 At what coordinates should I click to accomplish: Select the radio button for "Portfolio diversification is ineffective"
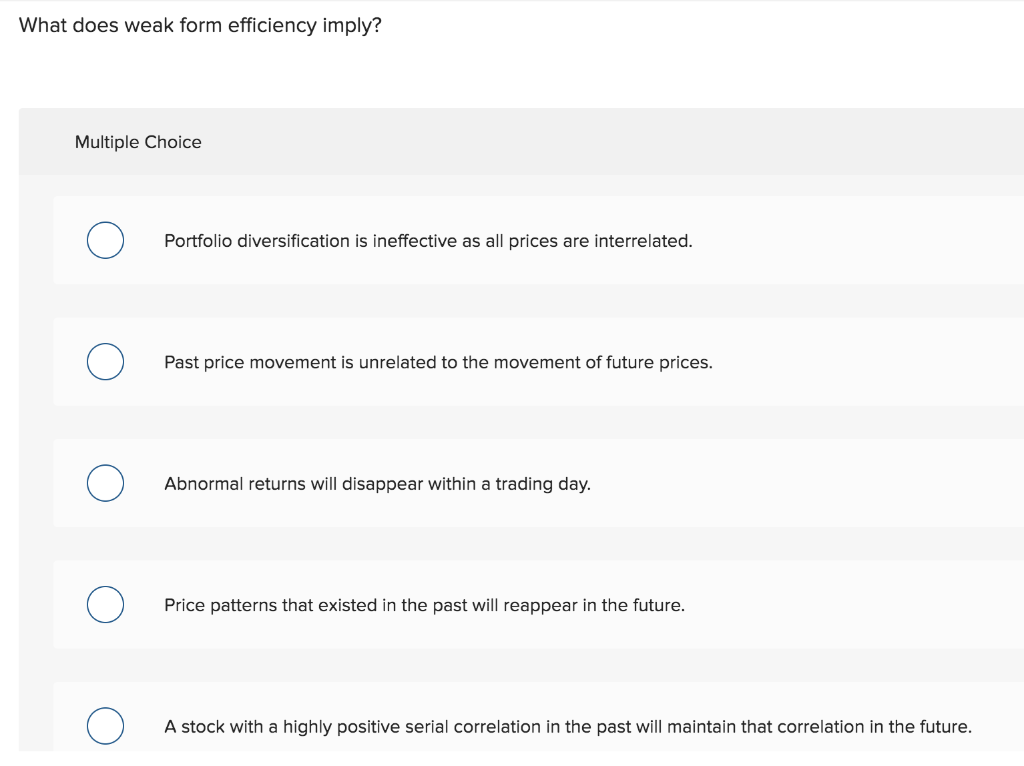click(105, 240)
